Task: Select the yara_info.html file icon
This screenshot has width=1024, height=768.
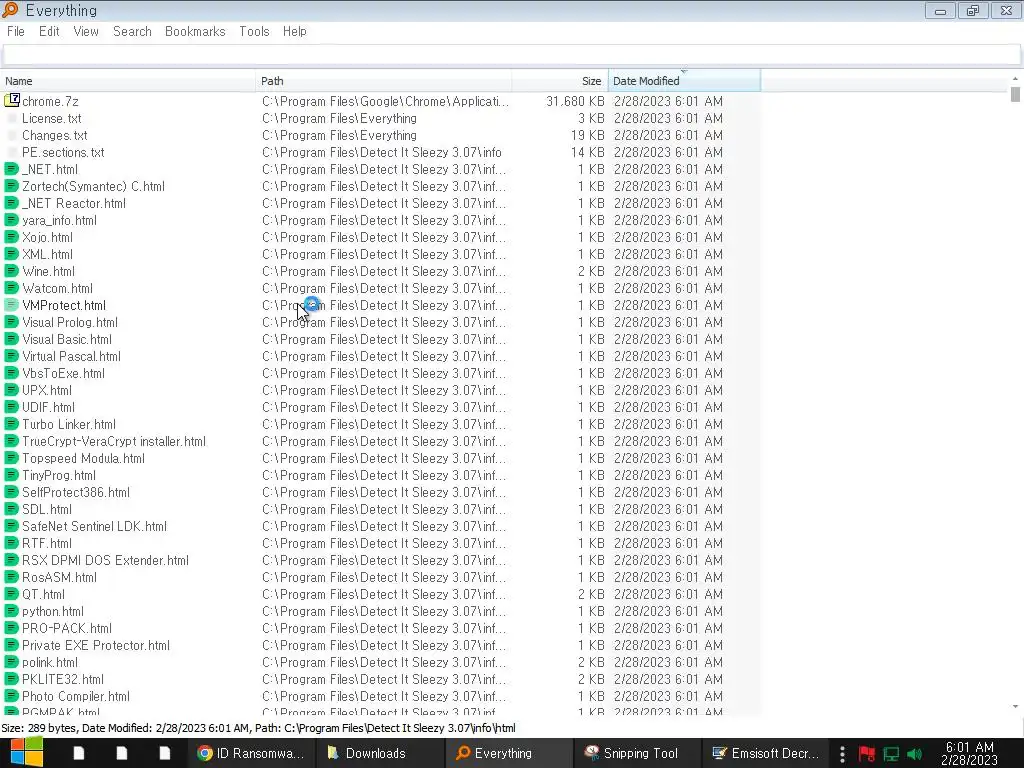Action: coord(12,220)
